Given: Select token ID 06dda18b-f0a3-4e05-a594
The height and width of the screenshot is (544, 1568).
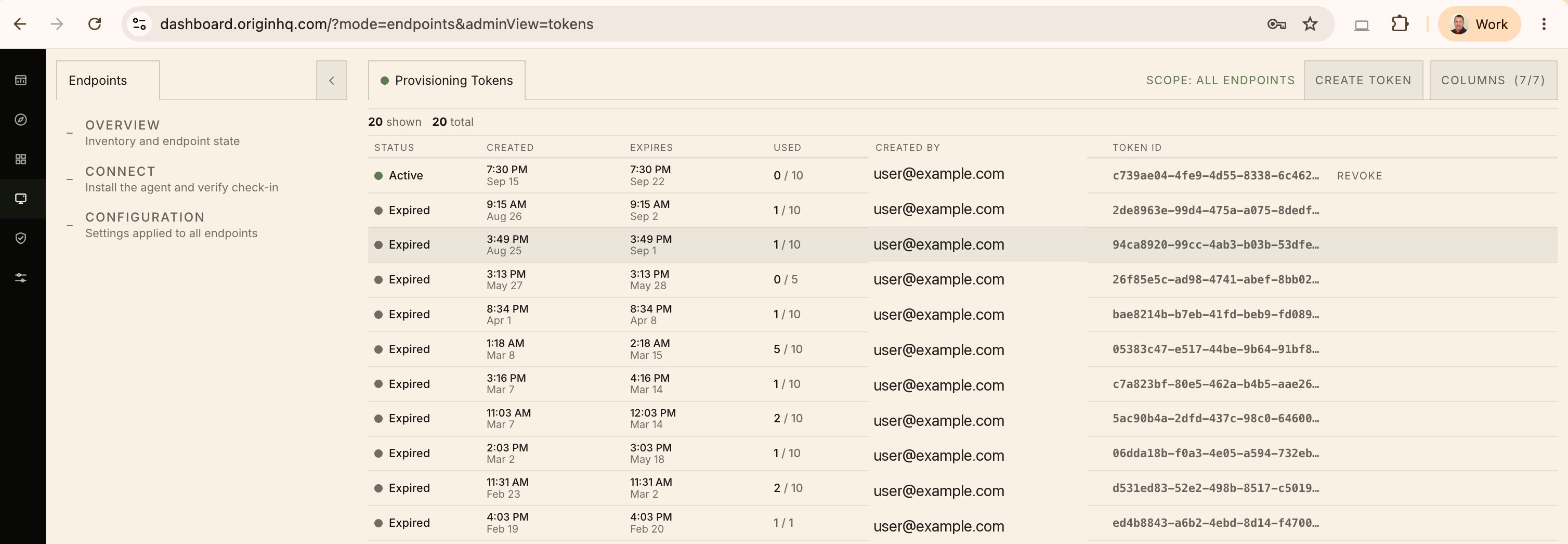Looking at the screenshot, I should tap(1215, 453).
